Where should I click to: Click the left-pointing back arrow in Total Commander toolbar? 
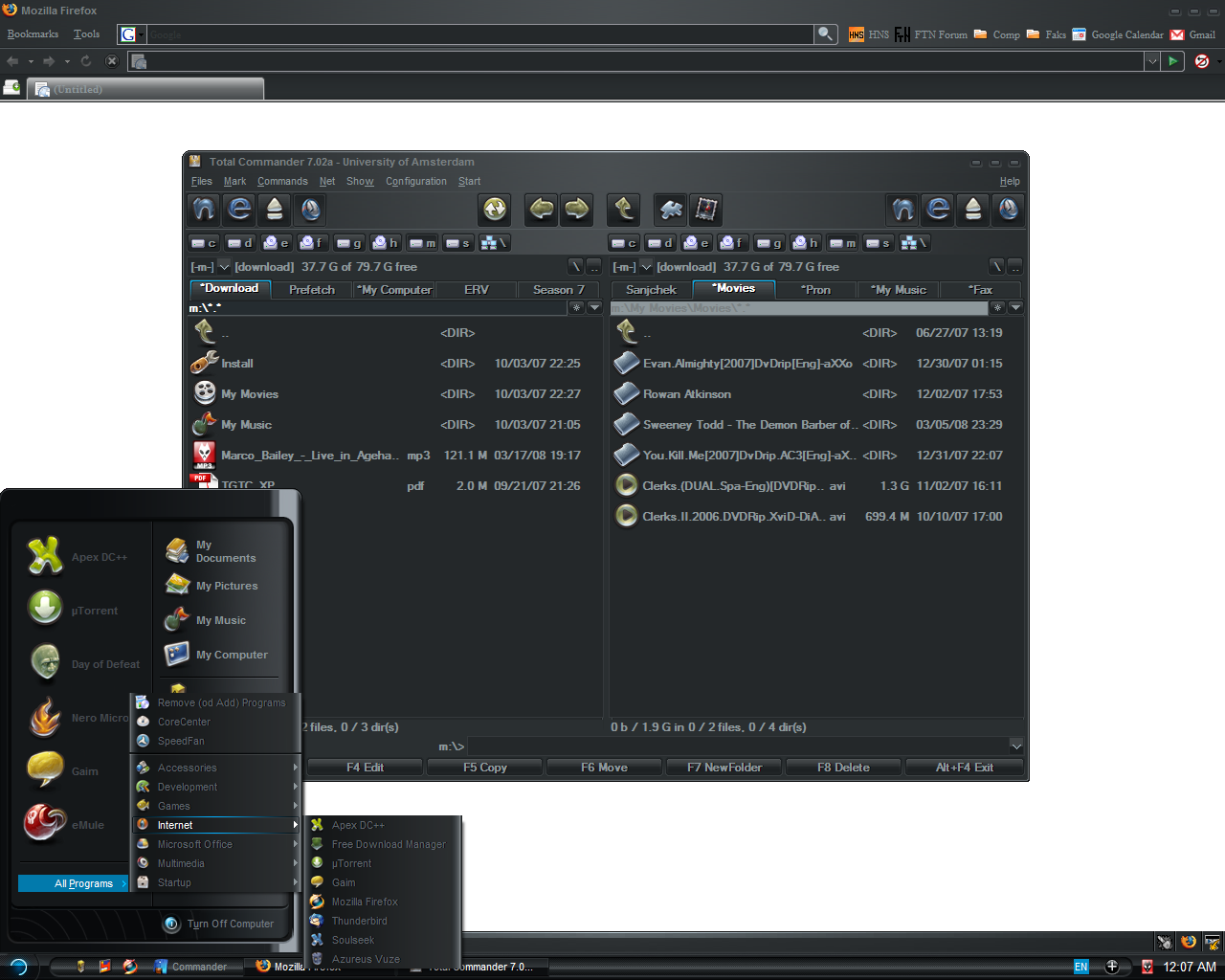[542, 209]
